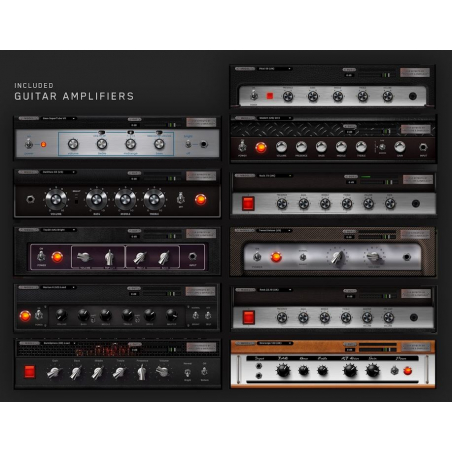Open the preset dropdown above the mesh-grille amp
Screen dimensions: 452x452
coord(58,343)
